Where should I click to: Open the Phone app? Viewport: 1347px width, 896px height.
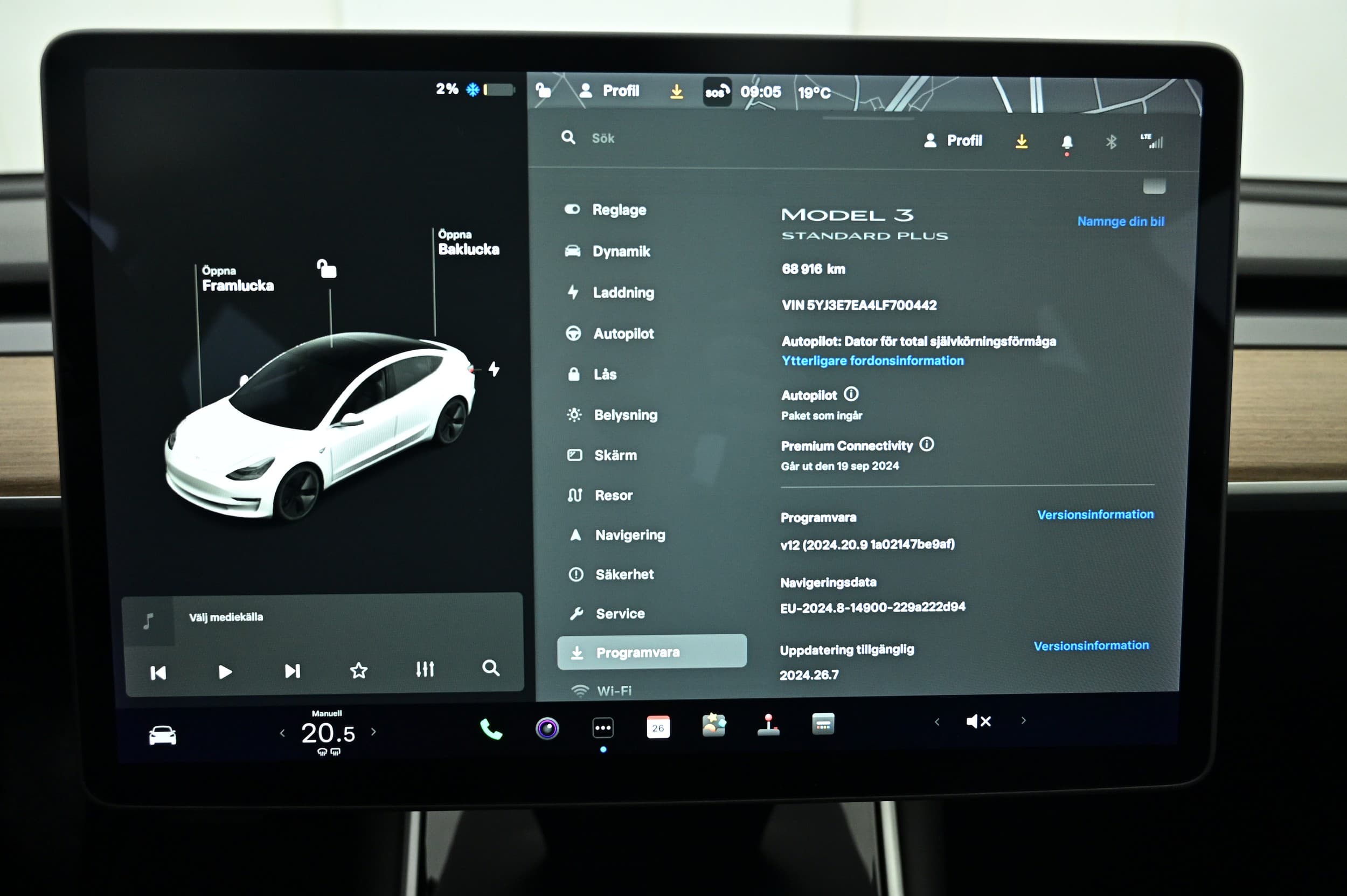[x=491, y=730]
